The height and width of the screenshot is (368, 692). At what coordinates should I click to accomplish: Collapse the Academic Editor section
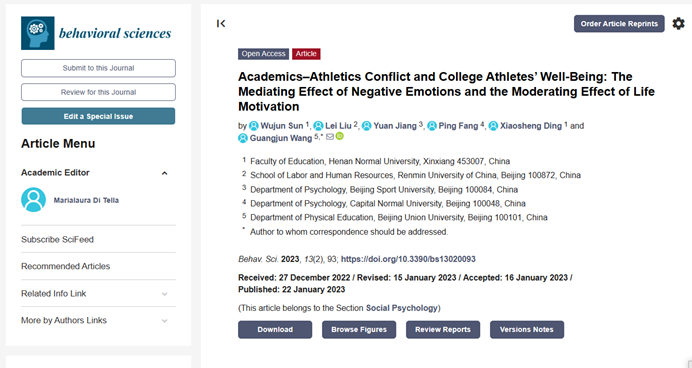pos(165,173)
